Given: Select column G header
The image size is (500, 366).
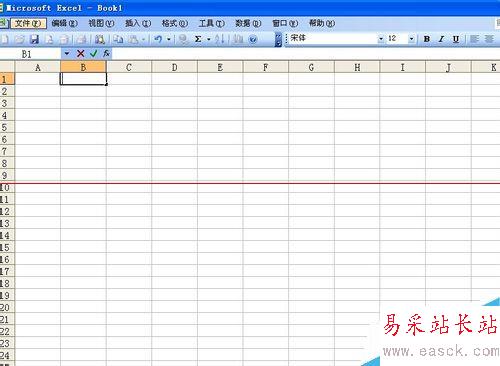Looking at the screenshot, I should (x=311, y=67).
